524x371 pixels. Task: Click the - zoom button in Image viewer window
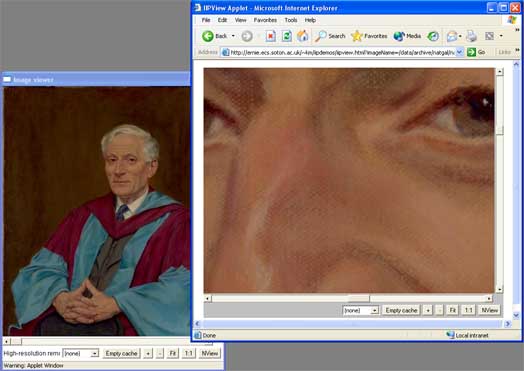pos(160,353)
